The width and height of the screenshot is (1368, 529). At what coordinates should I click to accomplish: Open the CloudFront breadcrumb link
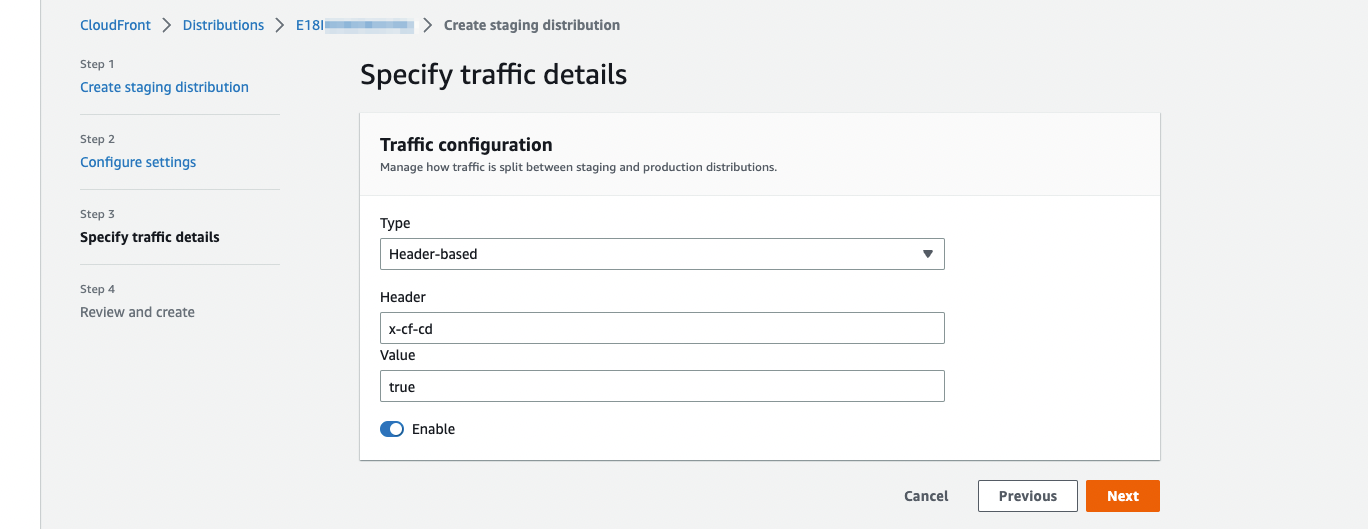pyautogui.click(x=115, y=25)
